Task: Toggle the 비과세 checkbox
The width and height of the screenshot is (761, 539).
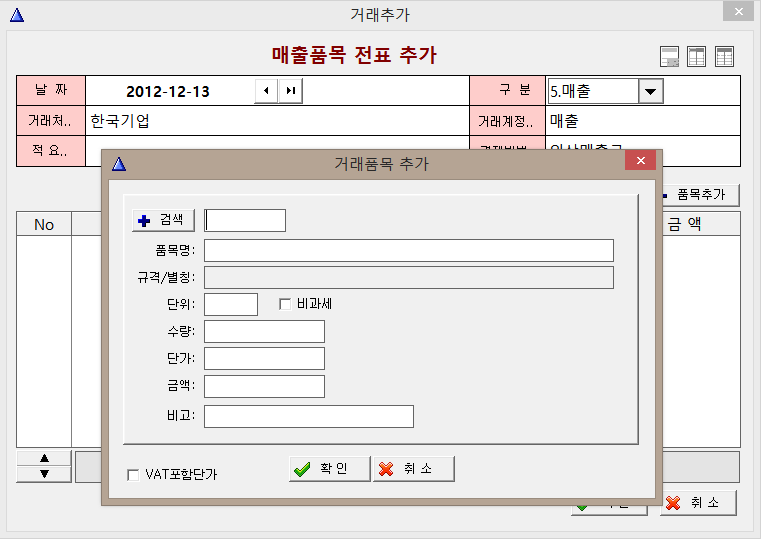Action: pos(285,304)
